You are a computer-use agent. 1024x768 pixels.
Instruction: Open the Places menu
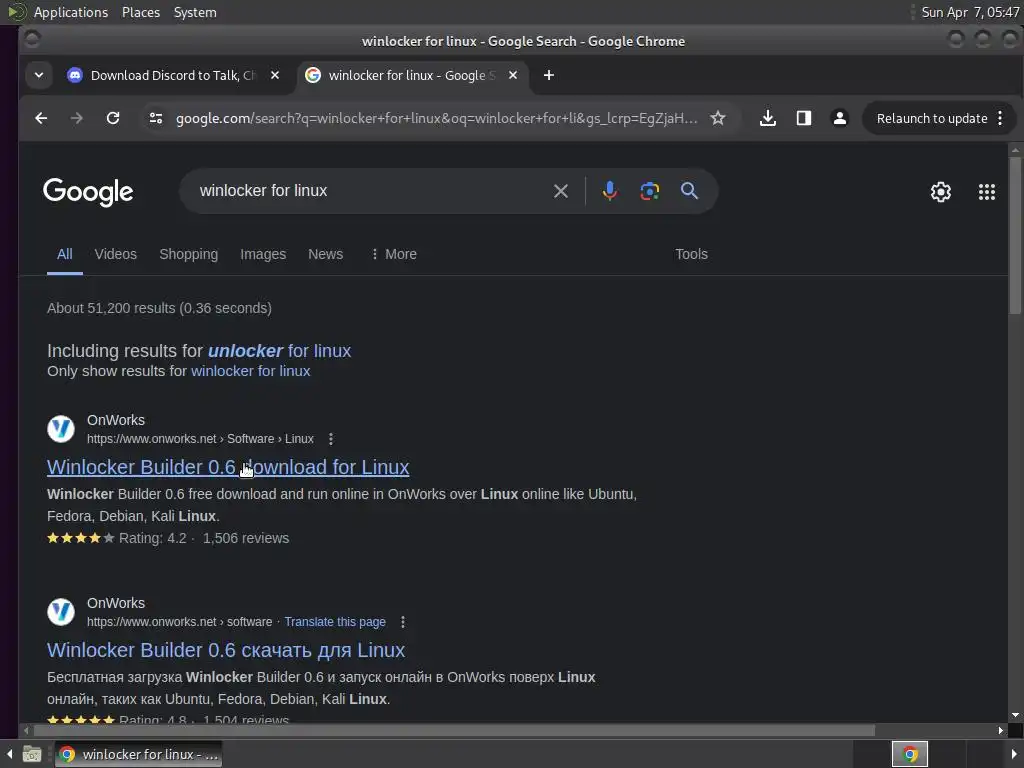(x=141, y=12)
